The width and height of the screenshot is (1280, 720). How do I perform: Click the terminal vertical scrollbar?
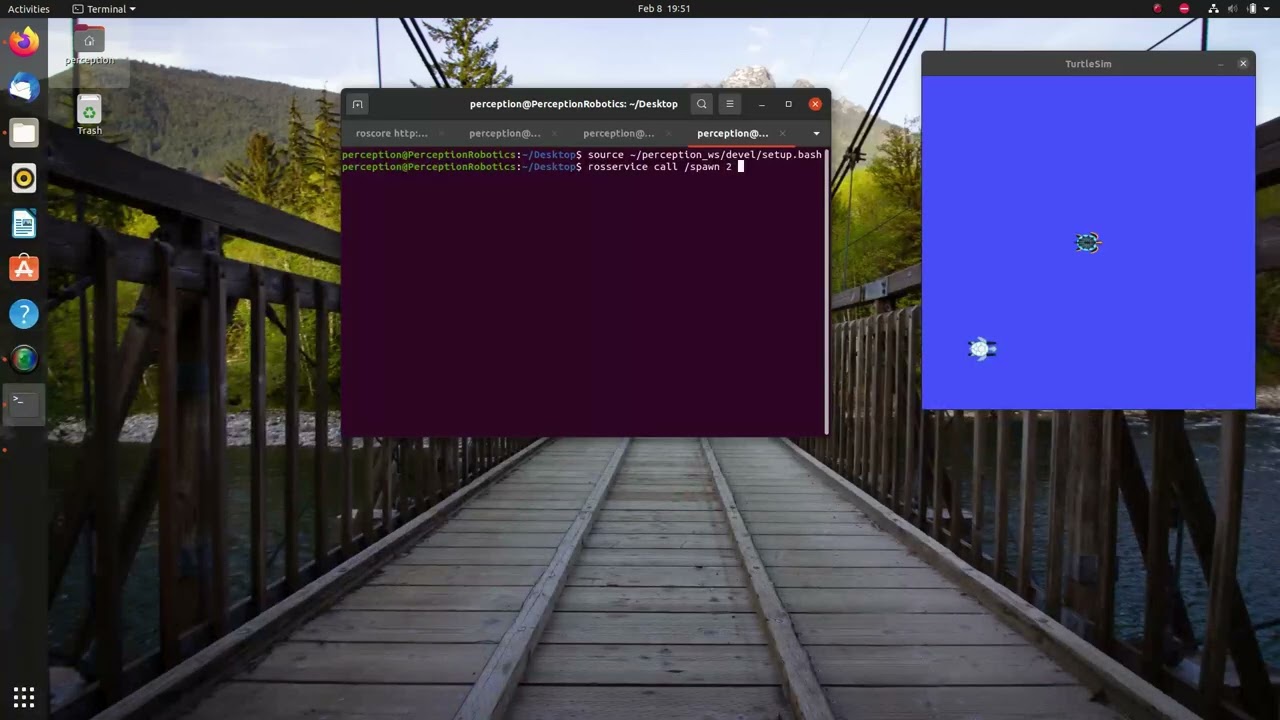(827, 291)
